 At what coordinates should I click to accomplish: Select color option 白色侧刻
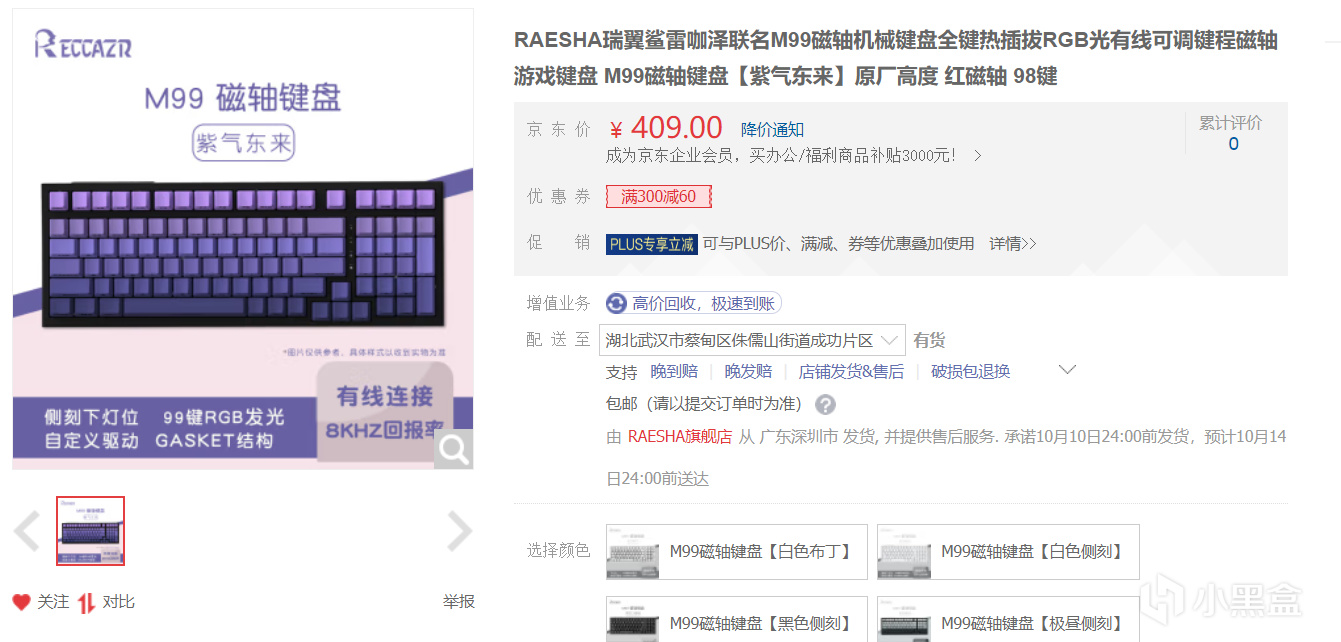pyautogui.click(x=1008, y=552)
